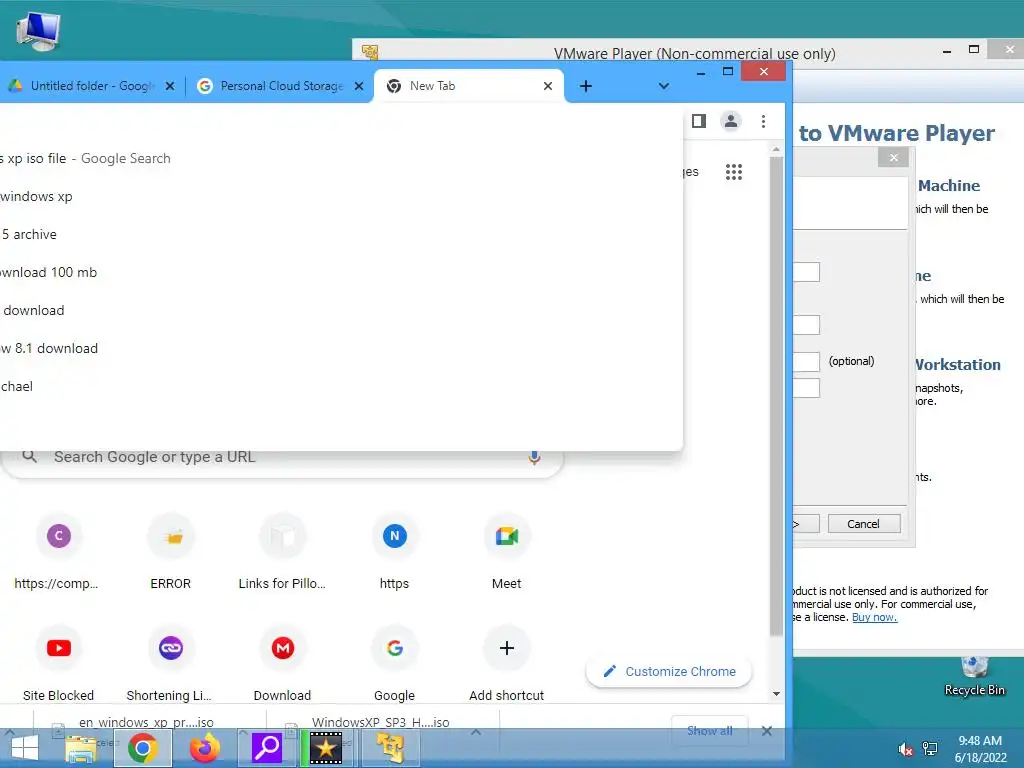Close the downloads bar

(767, 731)
